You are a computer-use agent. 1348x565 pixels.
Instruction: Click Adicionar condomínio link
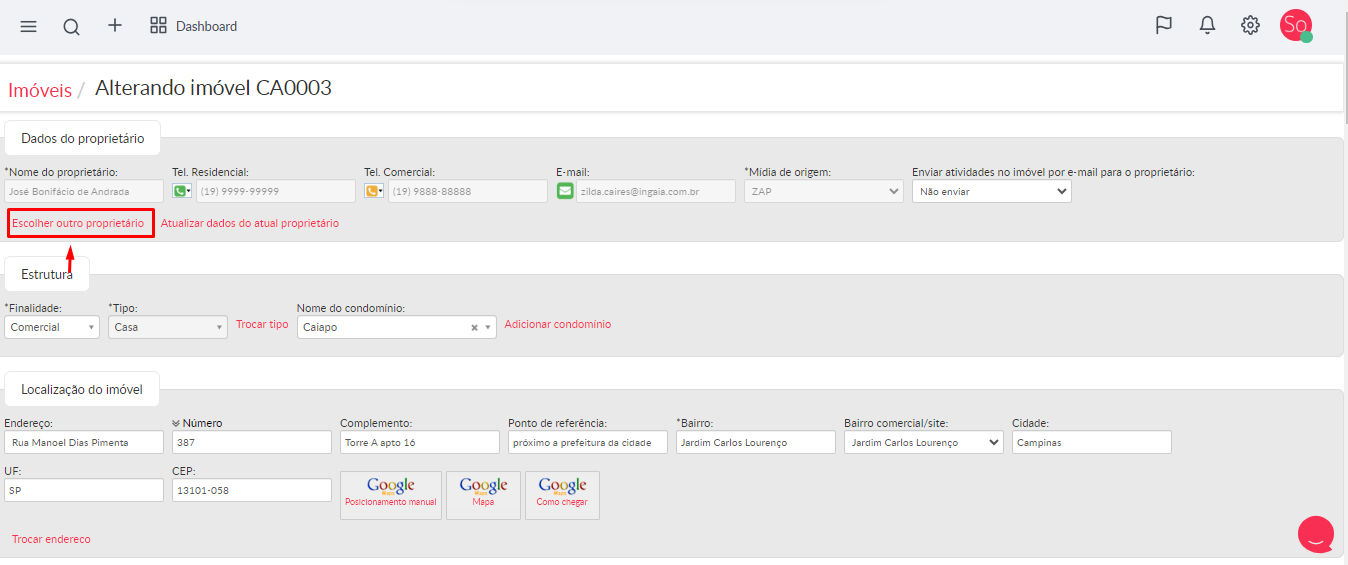[x=558, y=324]
